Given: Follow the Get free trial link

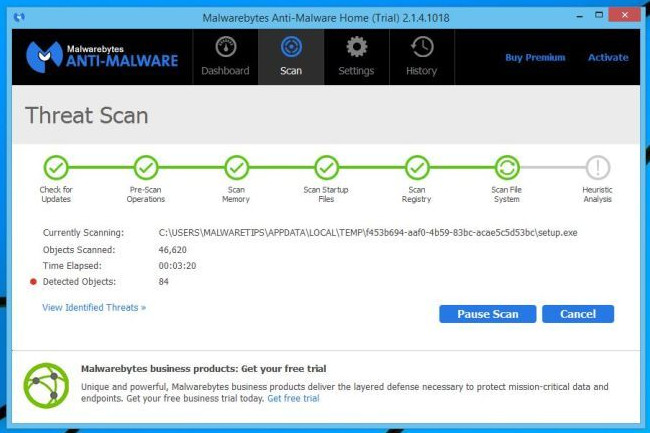Looking at the screenshot, I should (x=293, y=399).
